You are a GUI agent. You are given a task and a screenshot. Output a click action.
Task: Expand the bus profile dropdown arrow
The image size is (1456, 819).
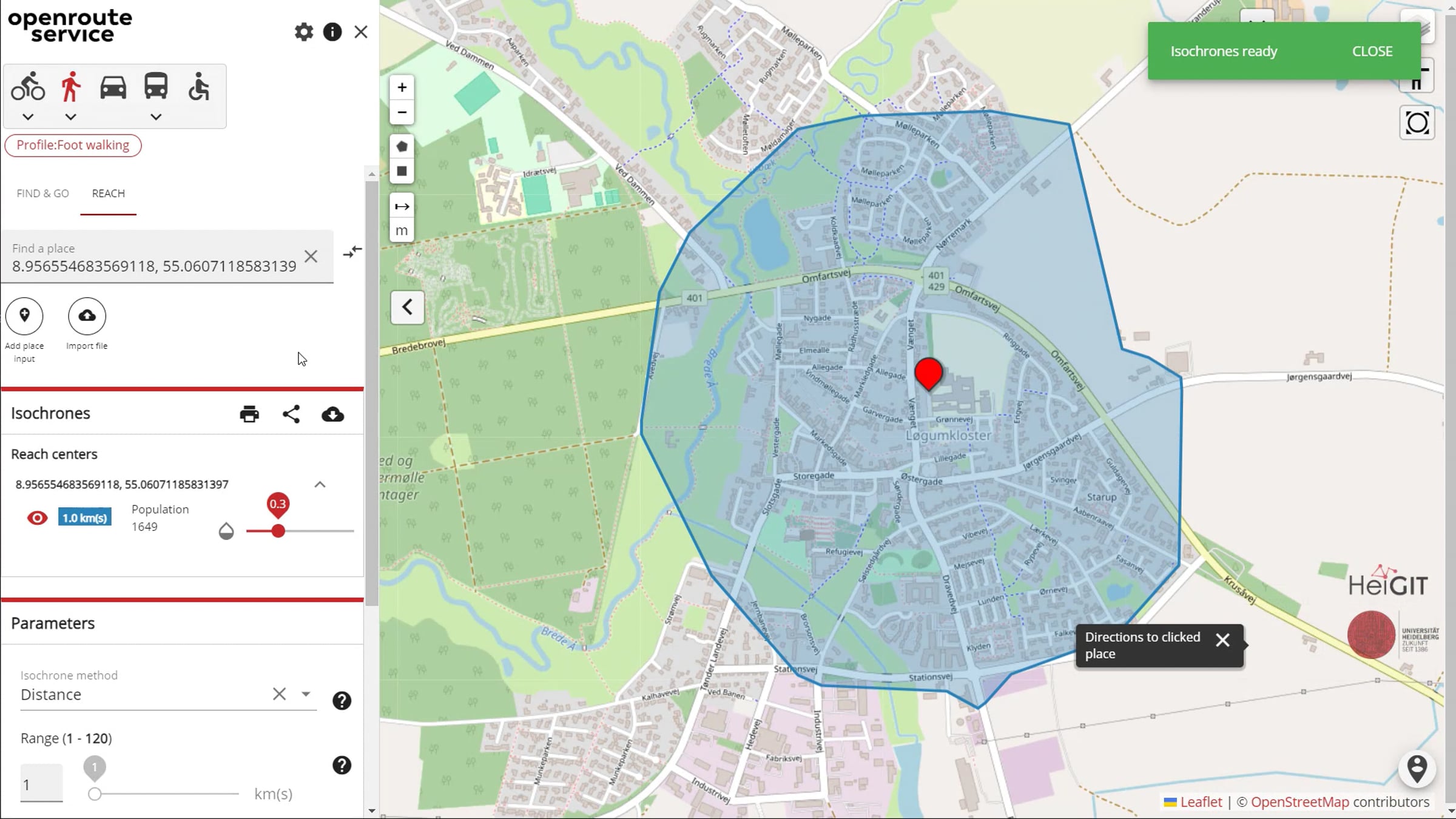156,116
